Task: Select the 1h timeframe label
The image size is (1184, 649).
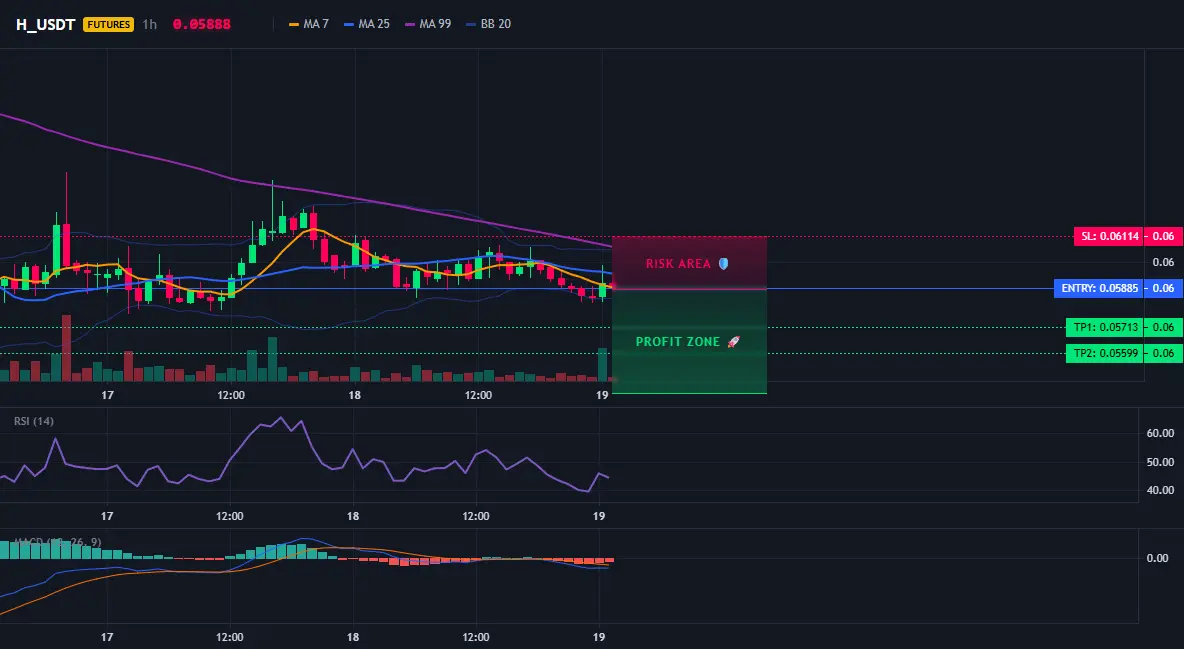Action: pos(150,24)
